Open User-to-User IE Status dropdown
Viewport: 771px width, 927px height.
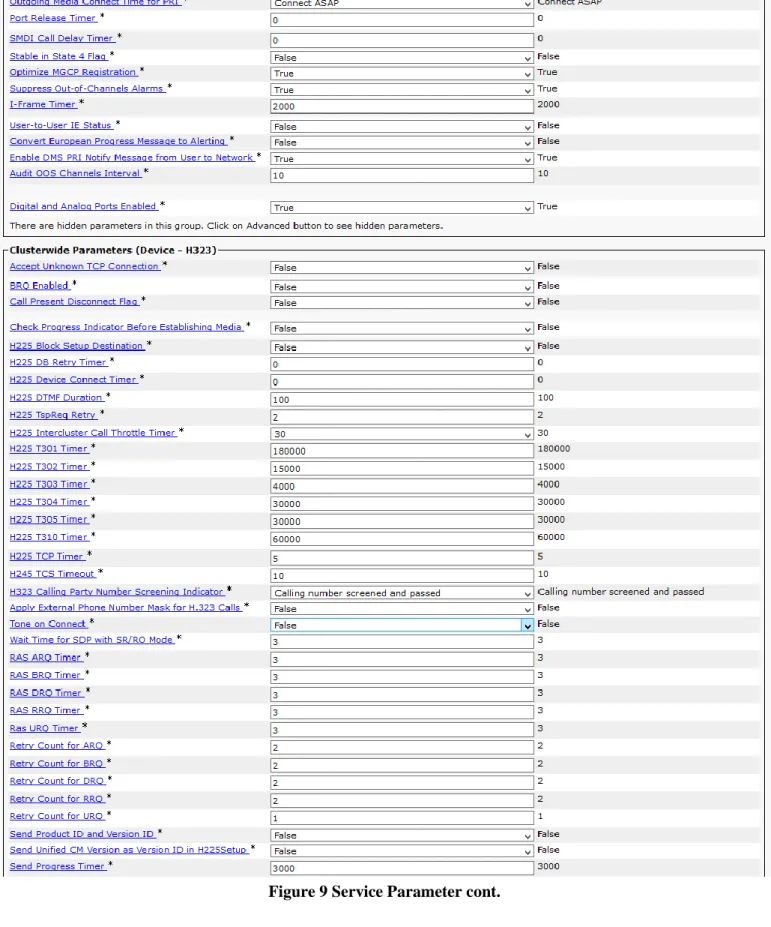coord(402,127)
